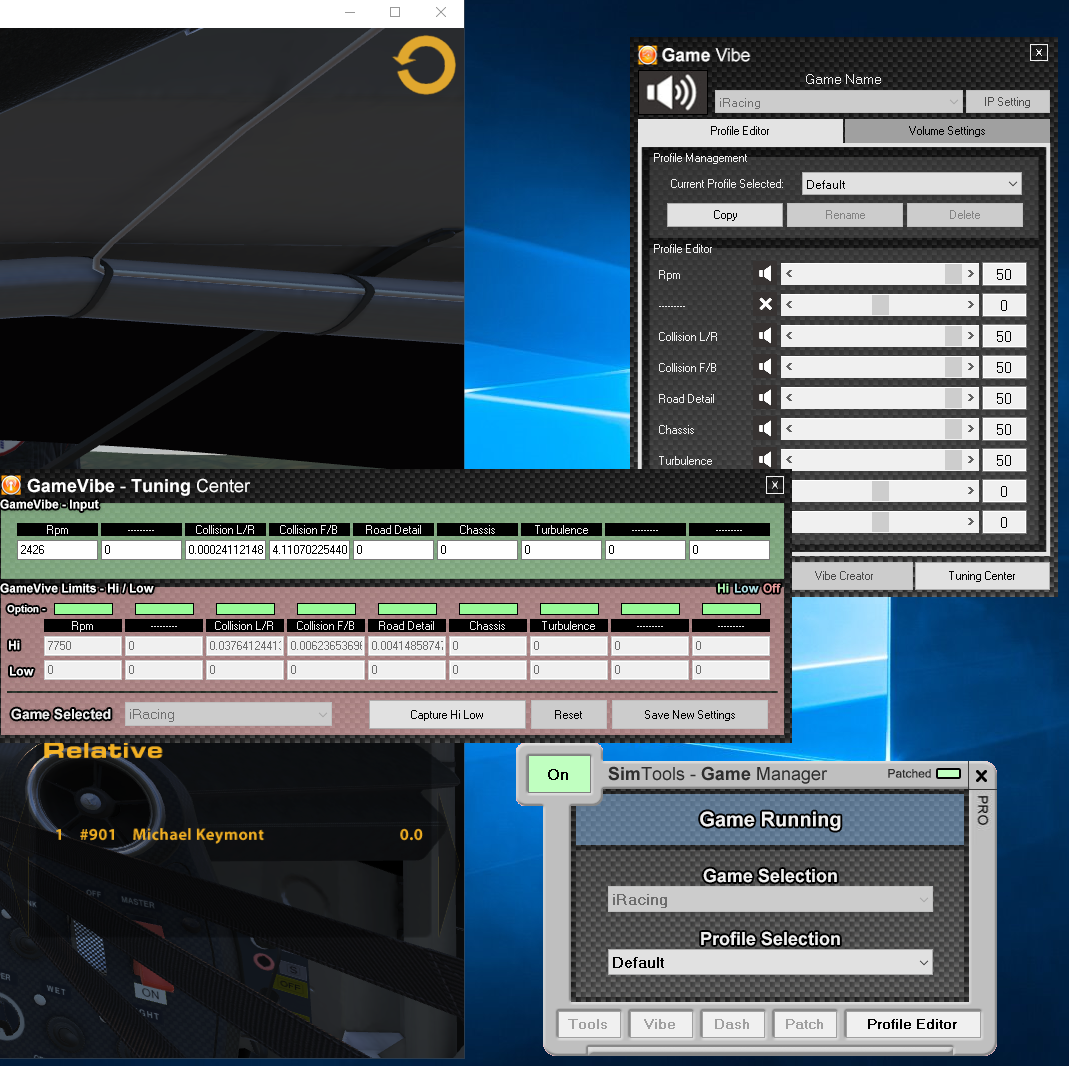Click the PRO label in SimTools
Screen dimensions: 1069x1066
(x=982, y=810)
